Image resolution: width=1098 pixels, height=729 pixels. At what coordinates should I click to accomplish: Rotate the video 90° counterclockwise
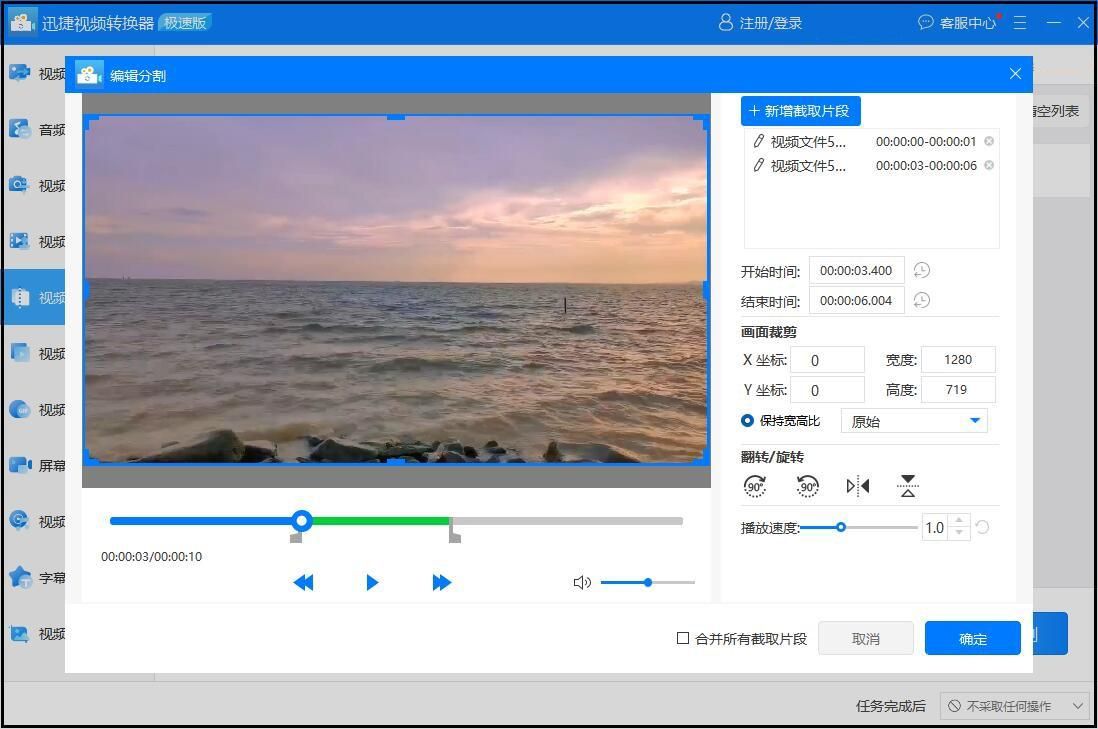coord(806,486)
